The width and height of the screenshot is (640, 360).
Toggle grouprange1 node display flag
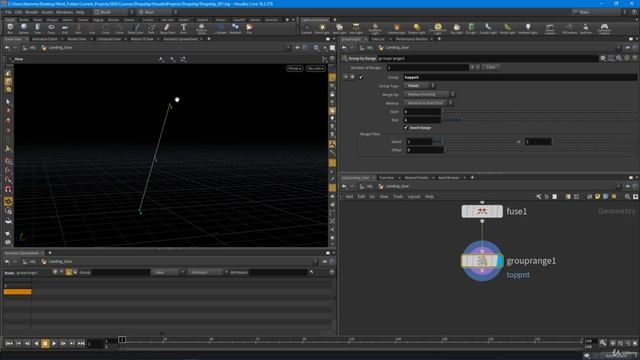(x=500, y=261)
